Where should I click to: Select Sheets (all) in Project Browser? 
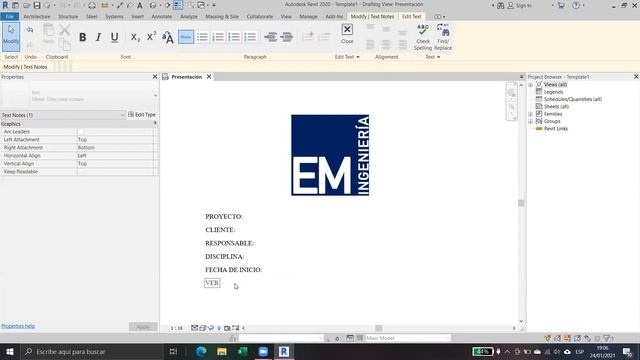click(556, 107)
